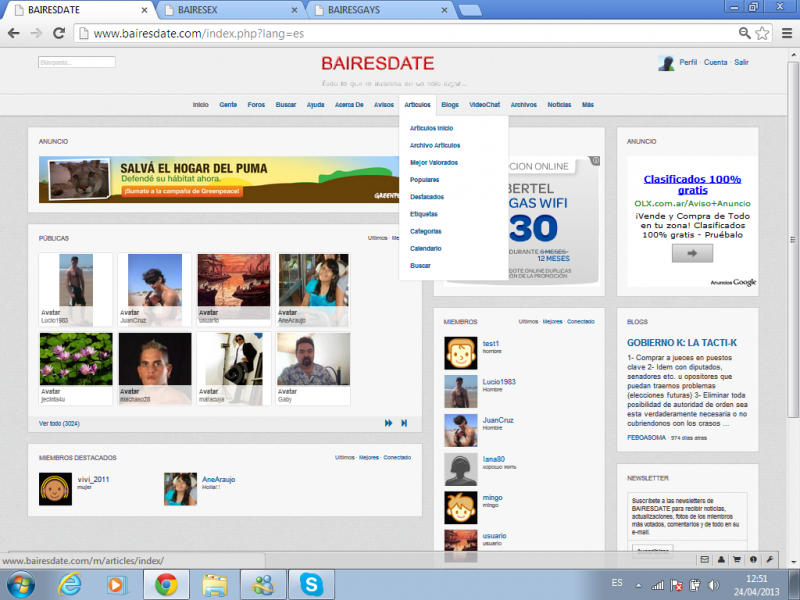Open Windows Explorer folder from the taskbar
The width and height of the screenshot is (800, 600).
click(x=215, y=585)
